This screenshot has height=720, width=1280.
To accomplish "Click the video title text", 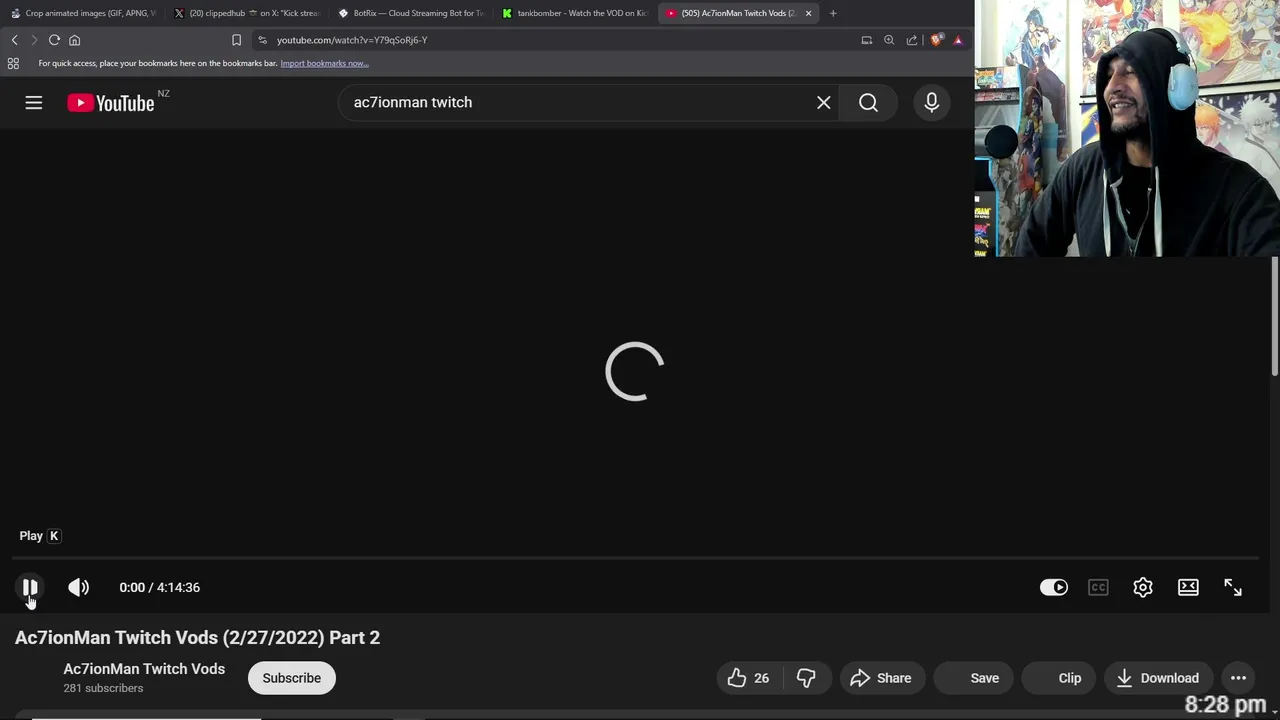I will click(197, 637).
